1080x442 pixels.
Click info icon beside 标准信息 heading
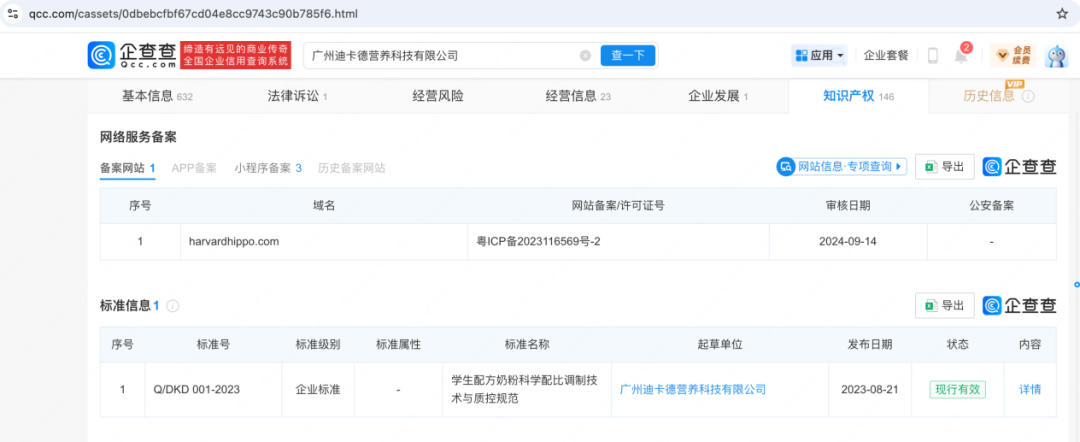click(x=173, y=306)
